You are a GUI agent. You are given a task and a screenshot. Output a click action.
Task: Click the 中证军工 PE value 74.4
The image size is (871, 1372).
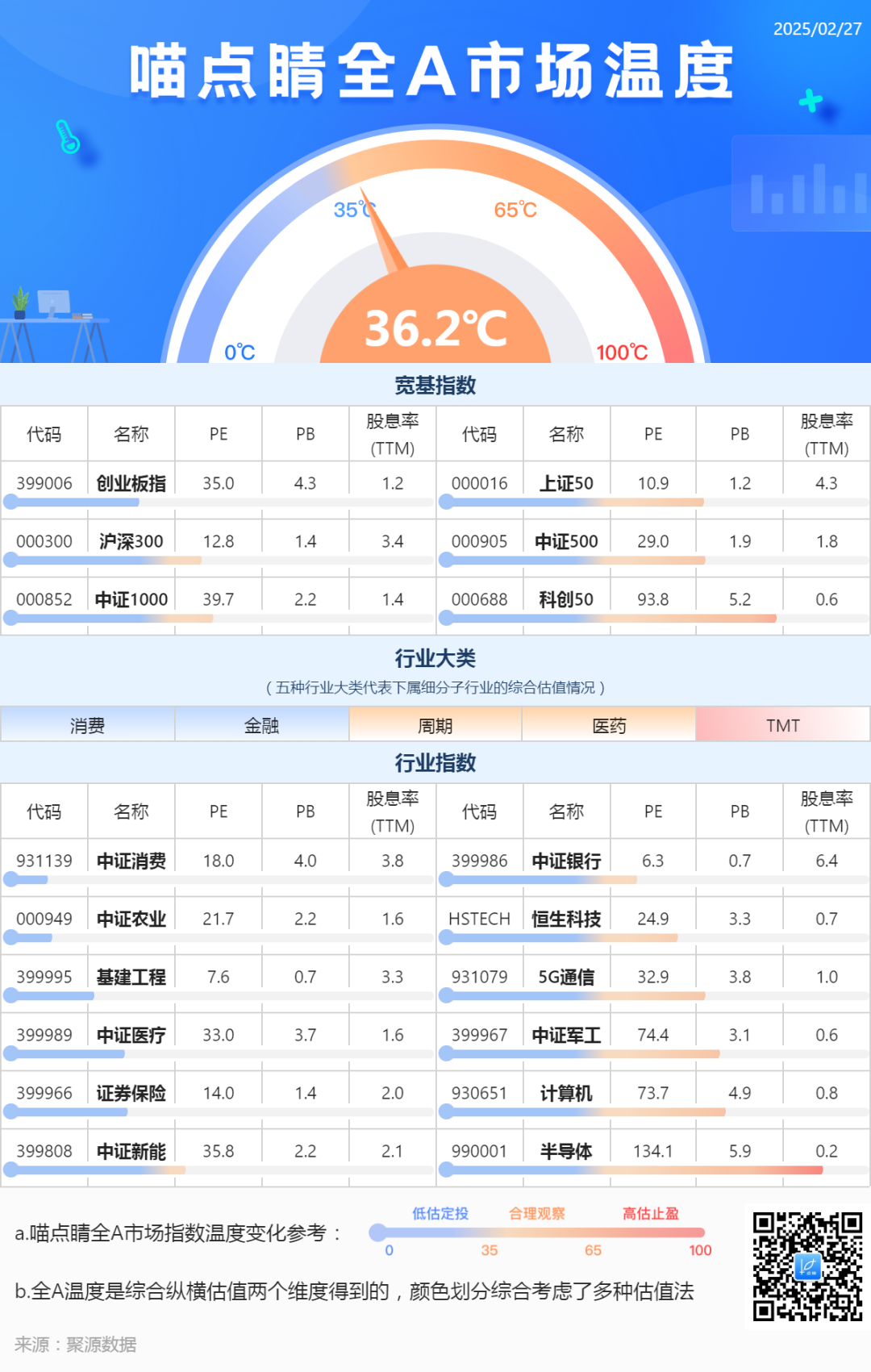click(653, 1035)
